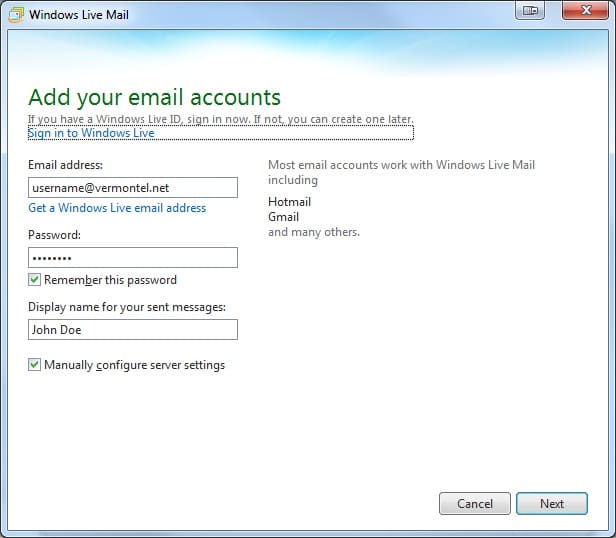Screen dimensions: 616x538
Task: Click the Hotmail text in provider list
Action: click(290, 202)
